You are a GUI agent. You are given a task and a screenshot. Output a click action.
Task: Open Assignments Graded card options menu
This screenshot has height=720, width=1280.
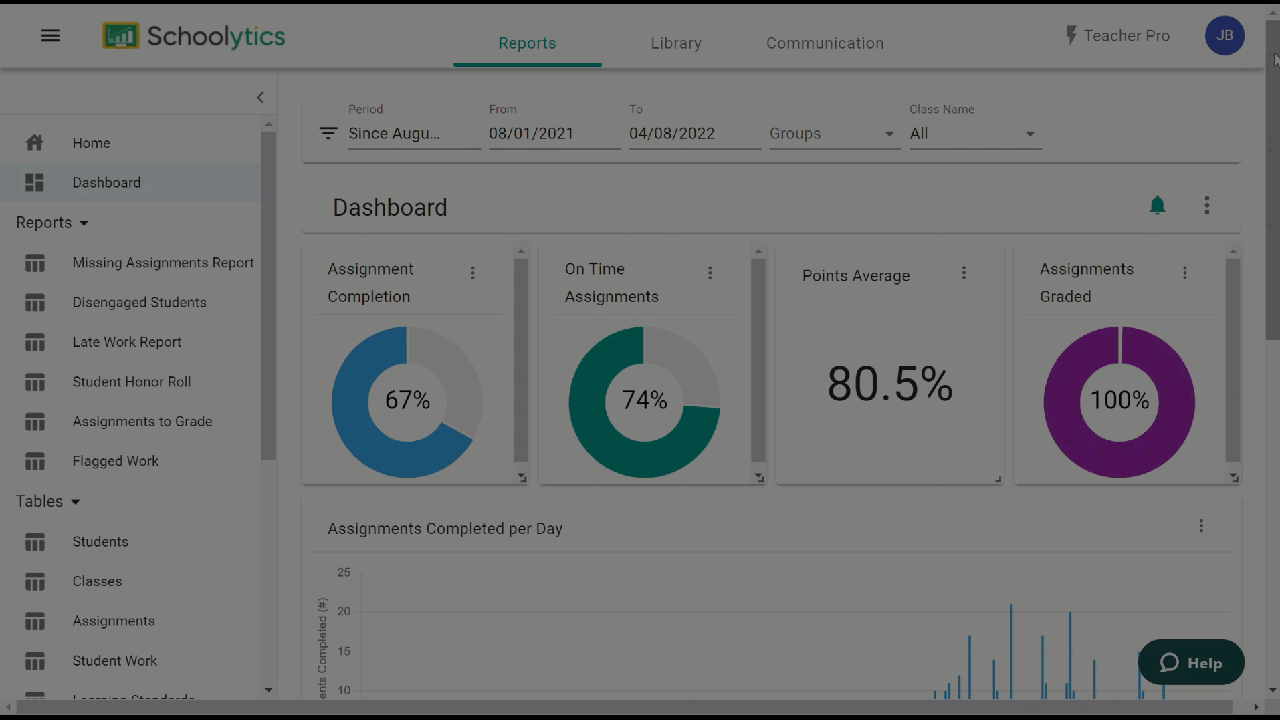click(1185, 273)
